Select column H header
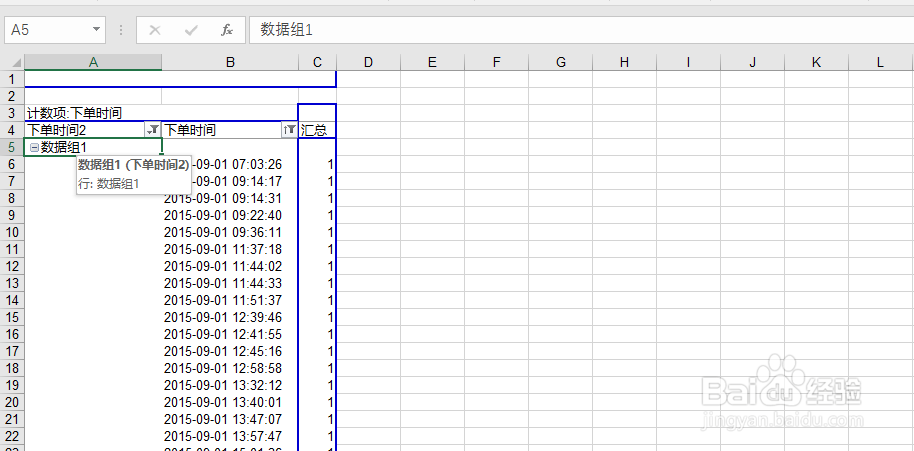The image size is (914, 451). pos(624,62)
